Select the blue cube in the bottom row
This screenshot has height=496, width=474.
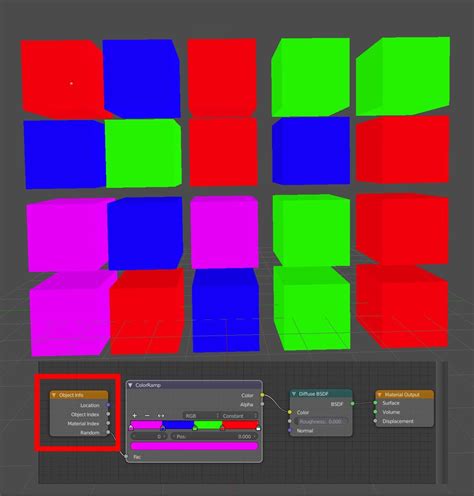point(226,310)
